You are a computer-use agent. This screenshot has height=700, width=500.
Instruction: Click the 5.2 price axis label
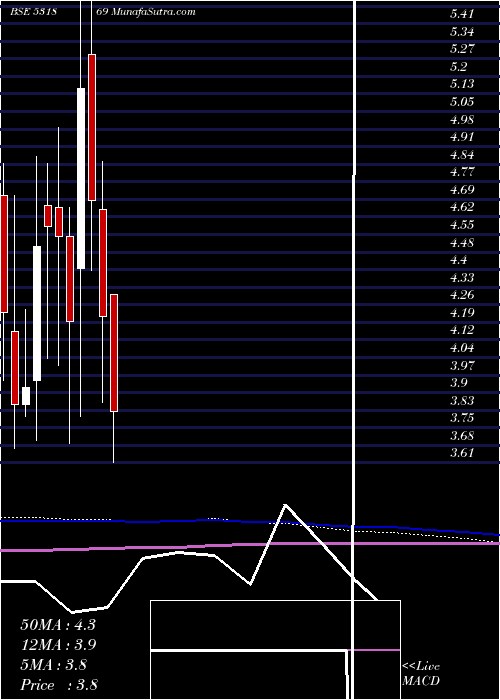click(459, 67)
